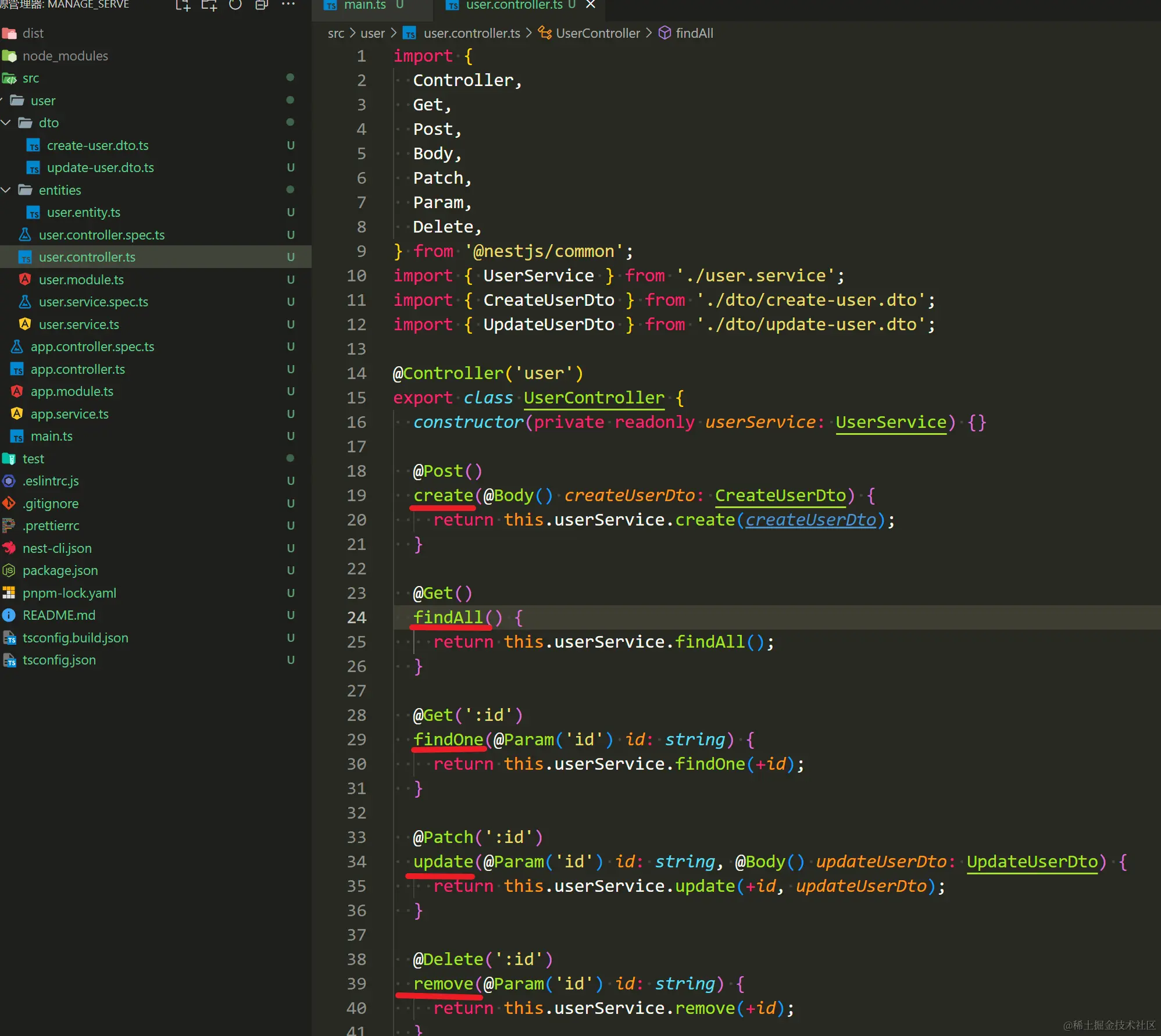Viewport: 1161px width, 1036px height.
Task: Select user.controller.ts in the explorer tree
Action: (156, 257)
